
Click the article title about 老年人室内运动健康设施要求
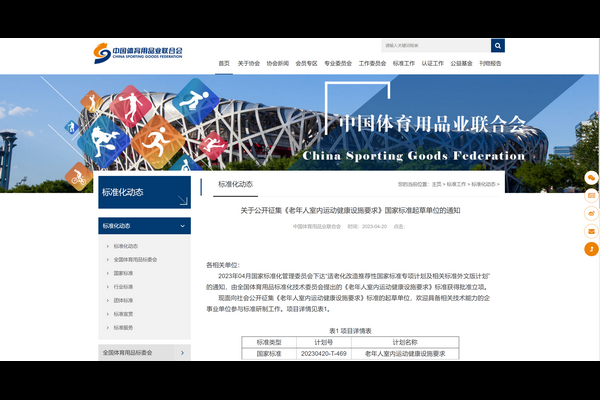click(x=350, y=211)
